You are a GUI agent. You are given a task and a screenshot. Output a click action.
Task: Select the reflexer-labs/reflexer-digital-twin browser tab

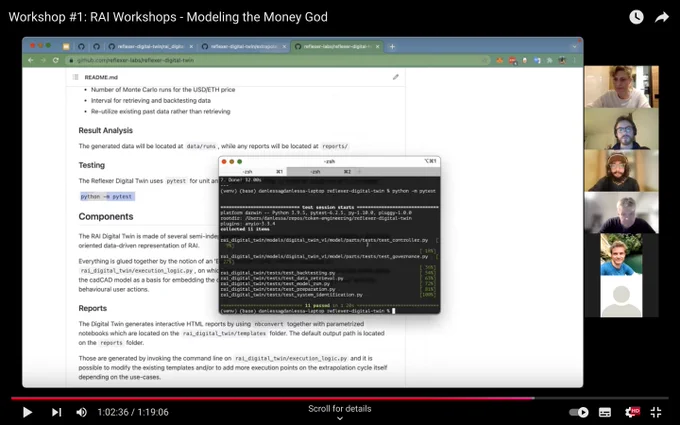tap(337, 46)
